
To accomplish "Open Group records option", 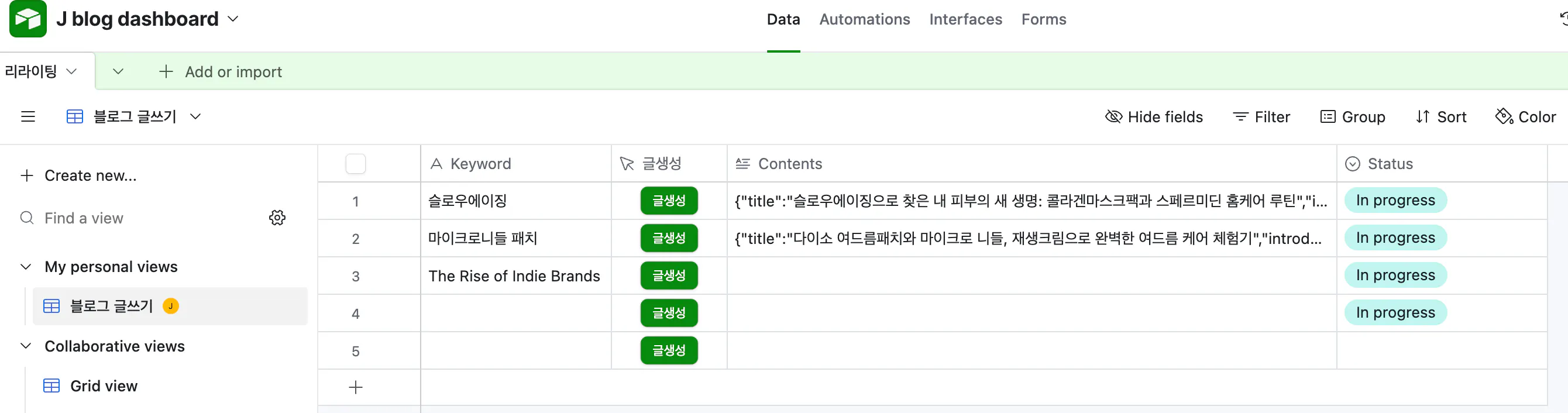I will click(1352, 116).
